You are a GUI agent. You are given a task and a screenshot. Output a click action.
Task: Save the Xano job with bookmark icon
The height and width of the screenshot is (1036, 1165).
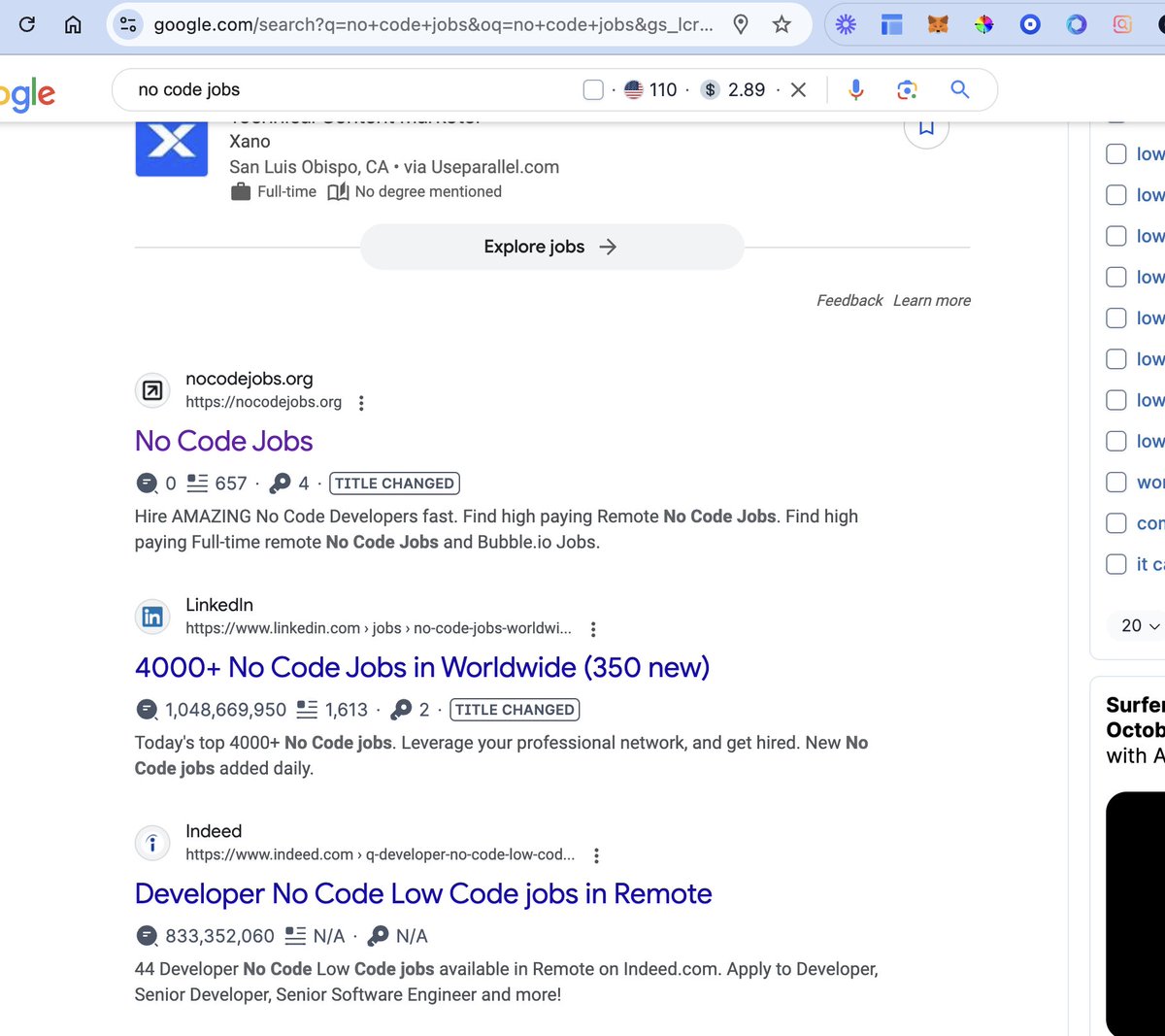pyautogui.click(x=926, y=126)
